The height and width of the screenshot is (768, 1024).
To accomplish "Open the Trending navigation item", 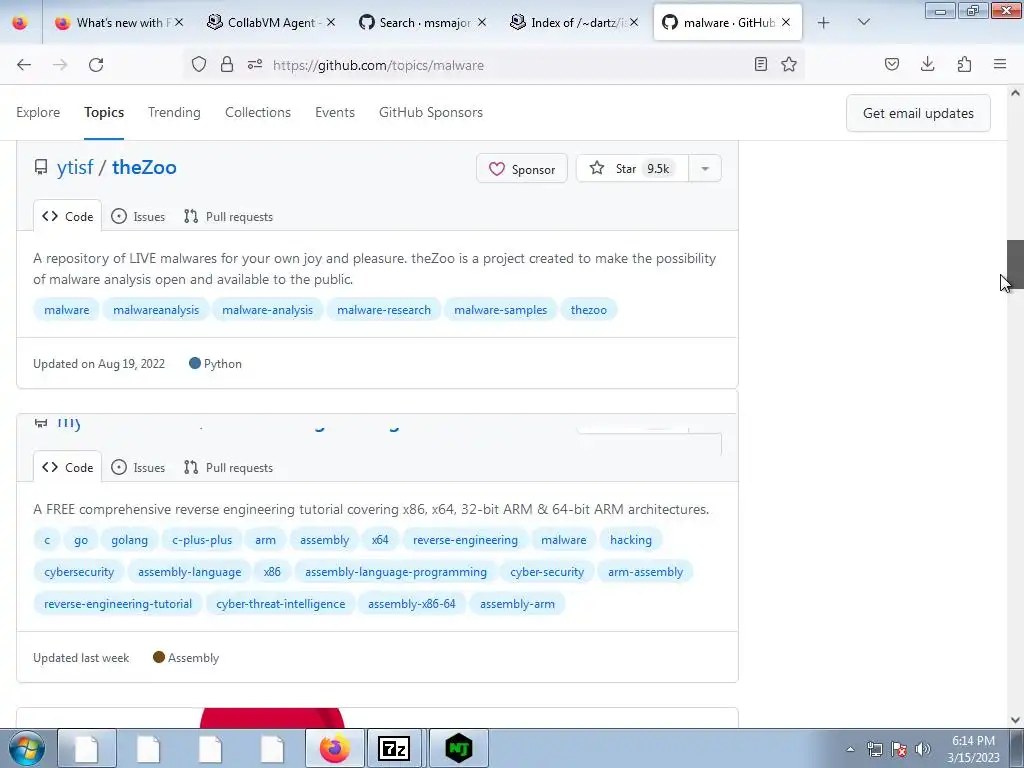I will (x=174, y=112).
